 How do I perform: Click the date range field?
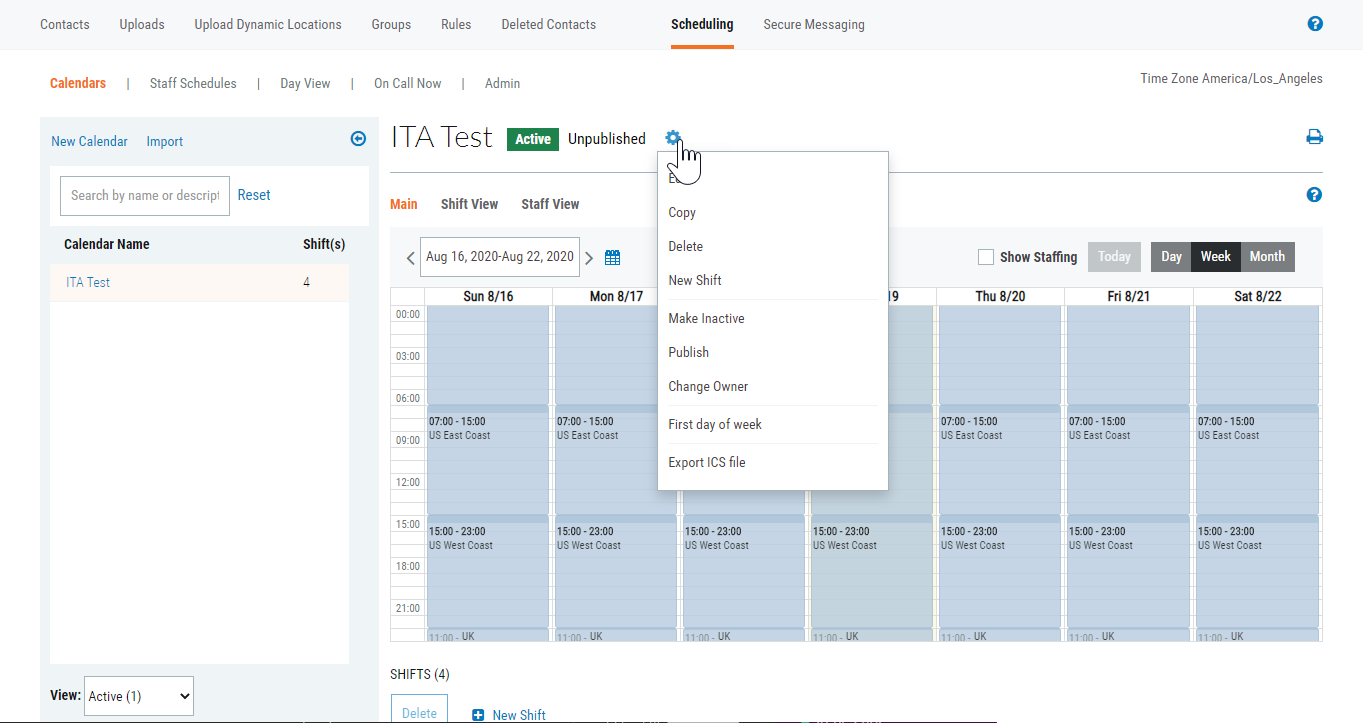point(499,257)
